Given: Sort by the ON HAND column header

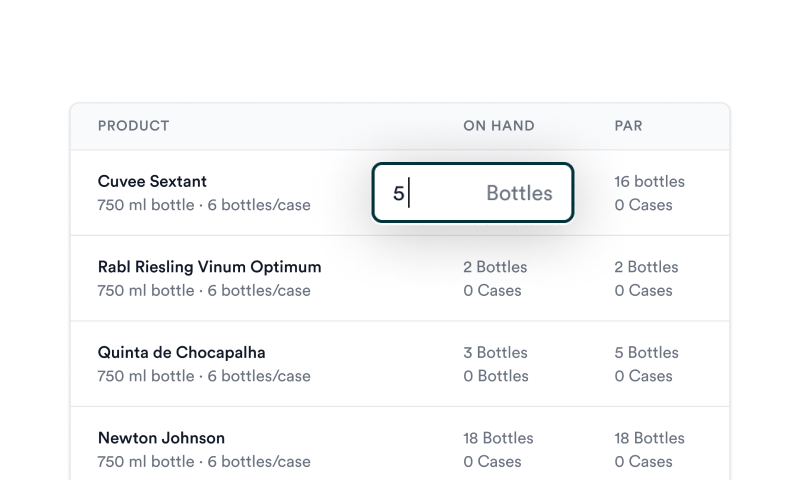Looking at the screenshot, I should (498, 126).
